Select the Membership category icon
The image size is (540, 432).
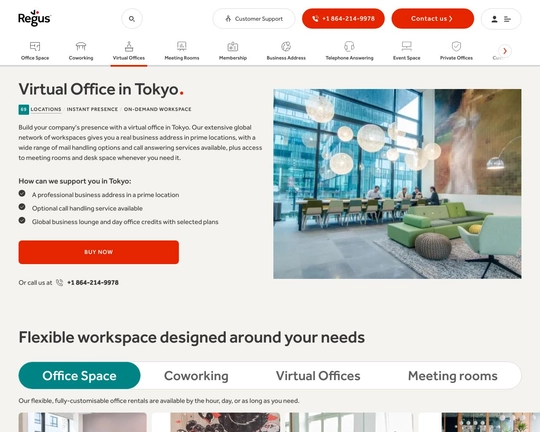233,46
